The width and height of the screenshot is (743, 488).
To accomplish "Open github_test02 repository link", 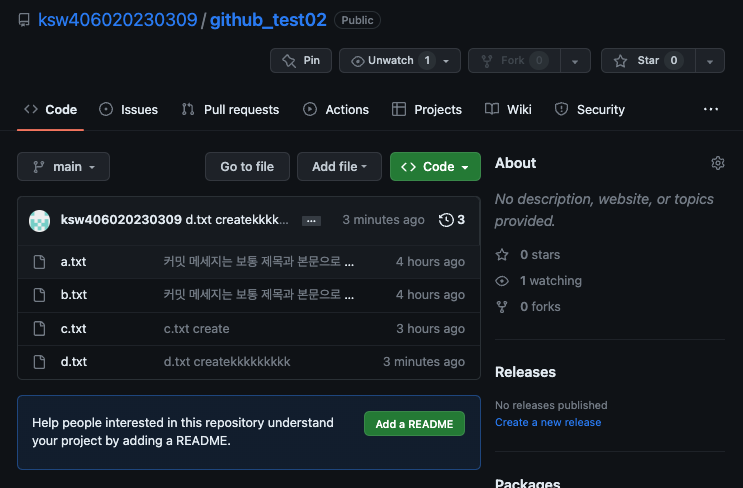I will pyautogui.click(x=268, y=20).
